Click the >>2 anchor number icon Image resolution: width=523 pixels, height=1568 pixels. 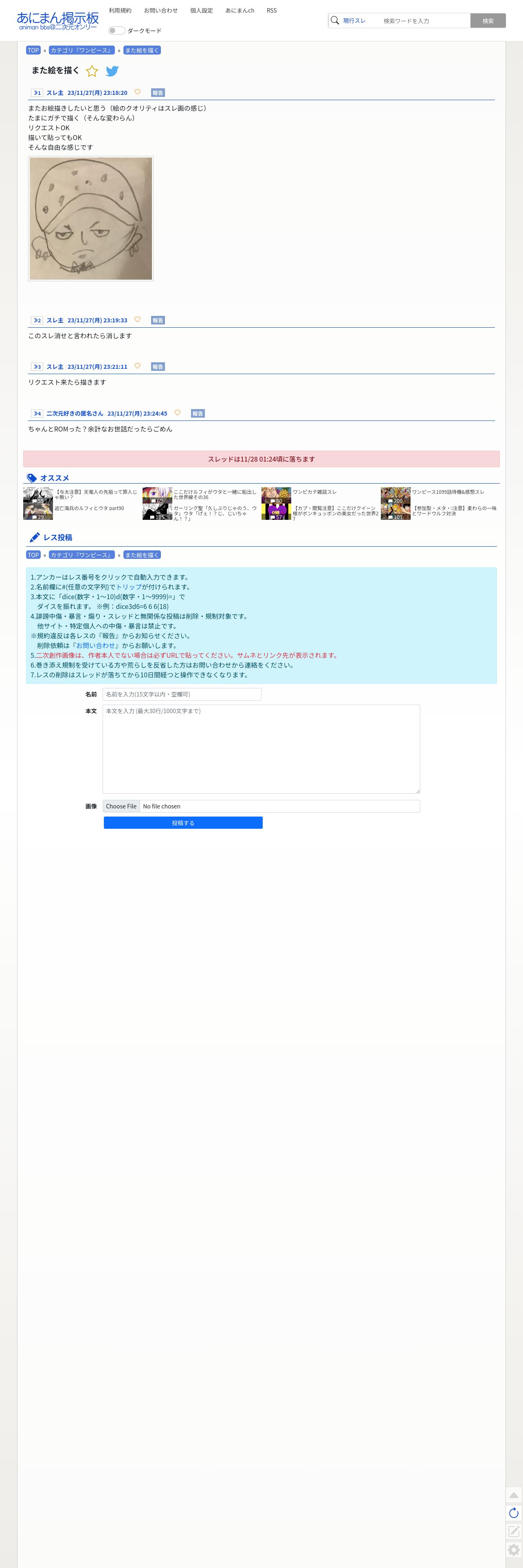point(37,320)
